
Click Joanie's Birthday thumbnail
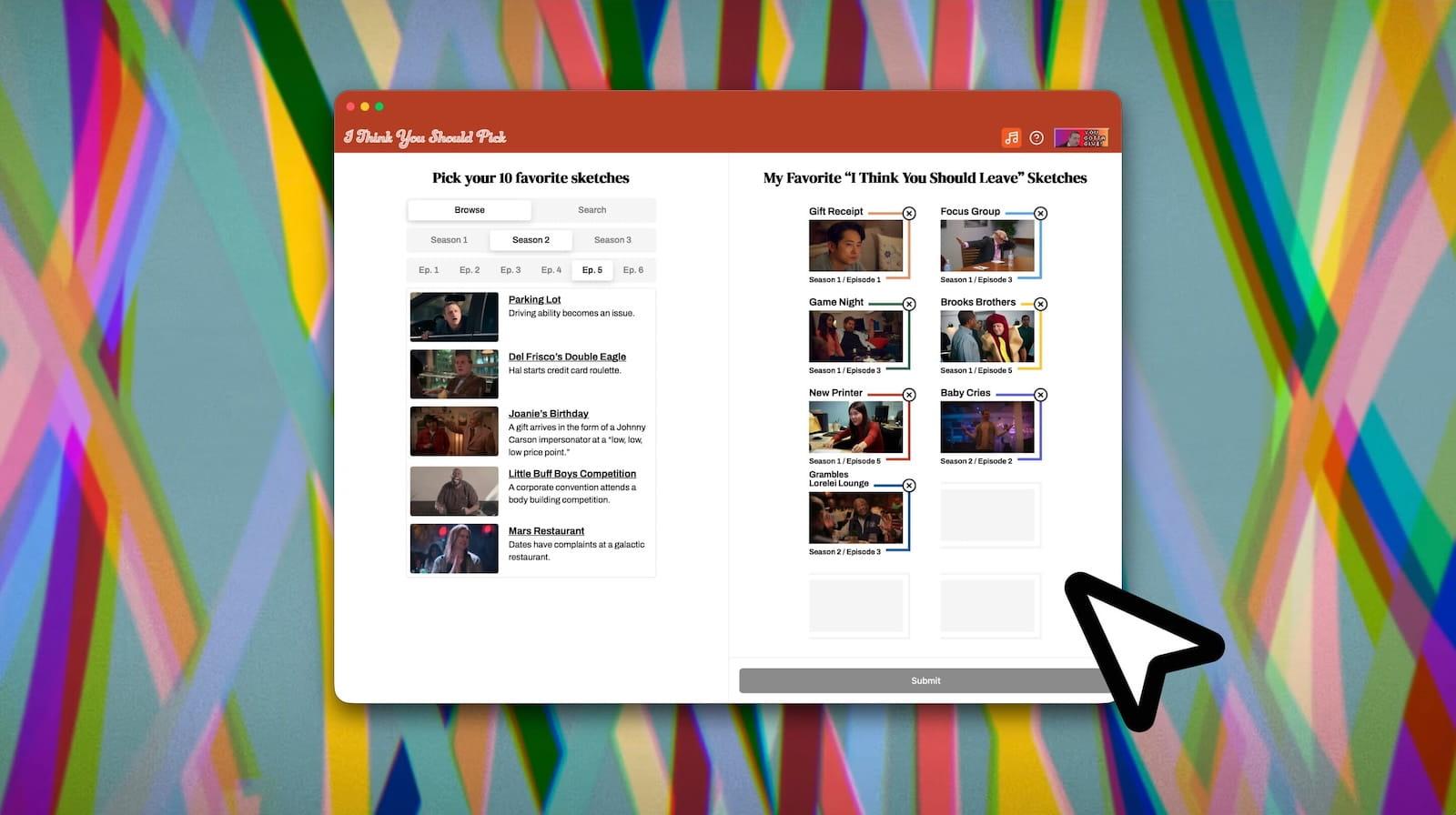tap(454, 431)
